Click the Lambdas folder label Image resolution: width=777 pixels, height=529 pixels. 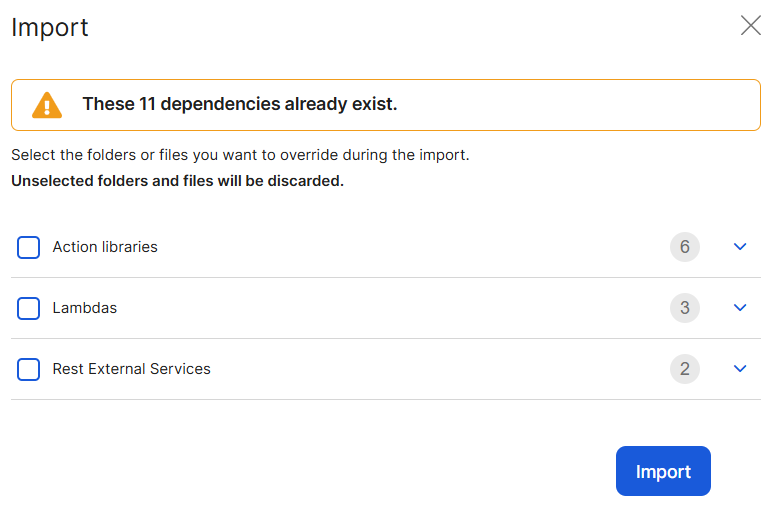click(x=85, y=308)
